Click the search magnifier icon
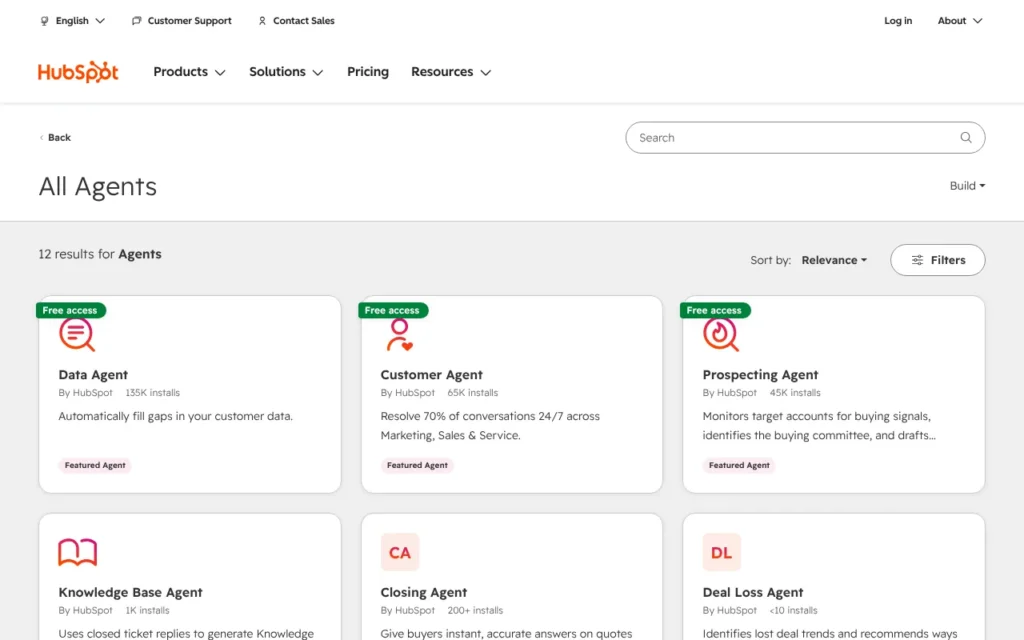The width and height of the screenshot is (1024, 640). click(x=966, y=138)
